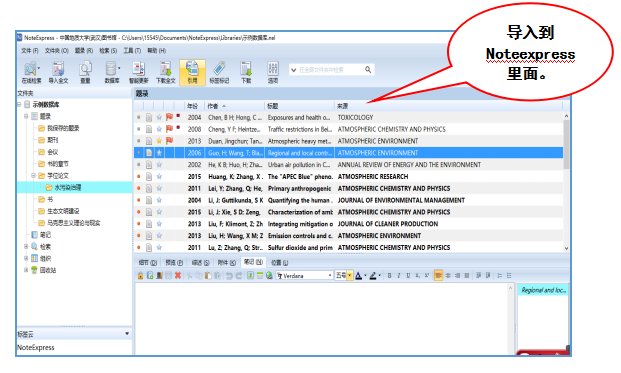The image size is (621, 373).
Task: Toggle star on the selected 2006 Guo row
Action: tap(159, 153)
